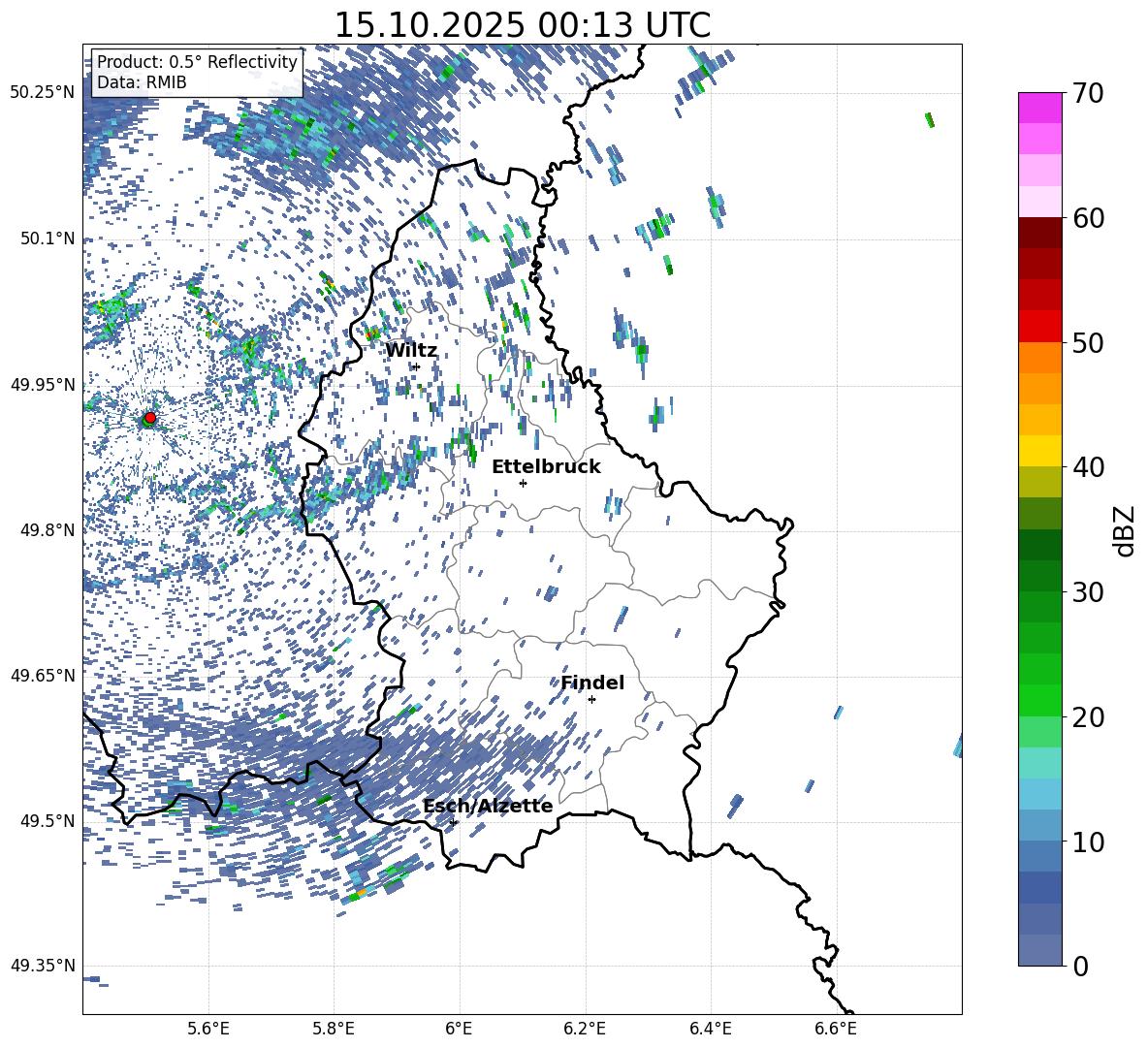This screenshot has height=1048, width=1148.
Task: Click the dBZ colorbar axis label
Action: [1126, 530]
